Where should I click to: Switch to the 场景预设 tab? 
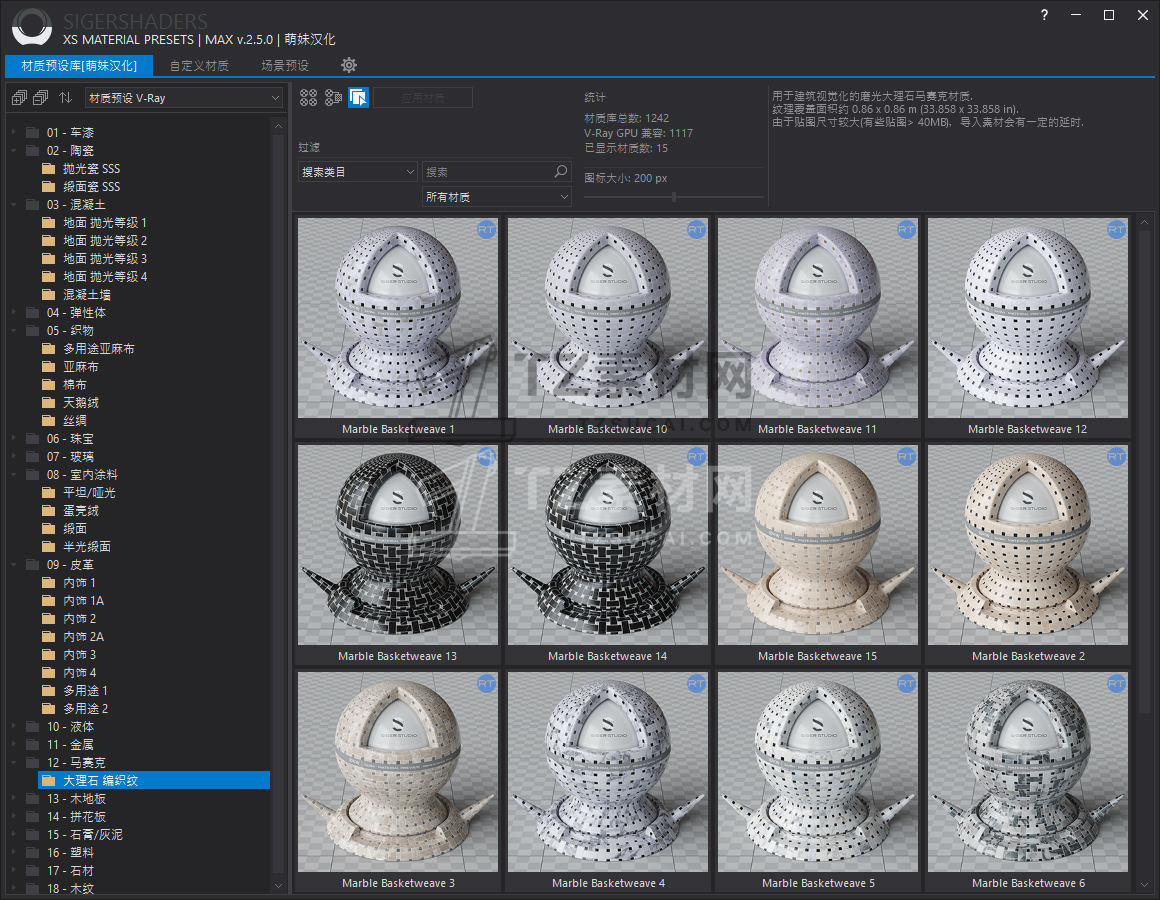[x=285, y=66]
